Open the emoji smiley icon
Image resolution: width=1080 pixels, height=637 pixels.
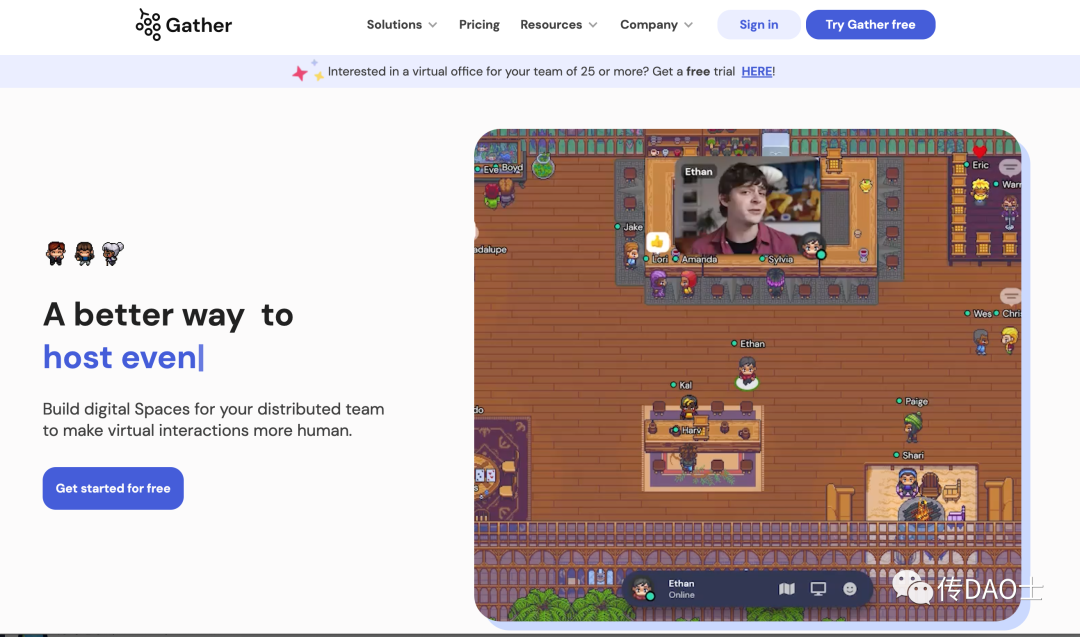click(x=850, y=589)
